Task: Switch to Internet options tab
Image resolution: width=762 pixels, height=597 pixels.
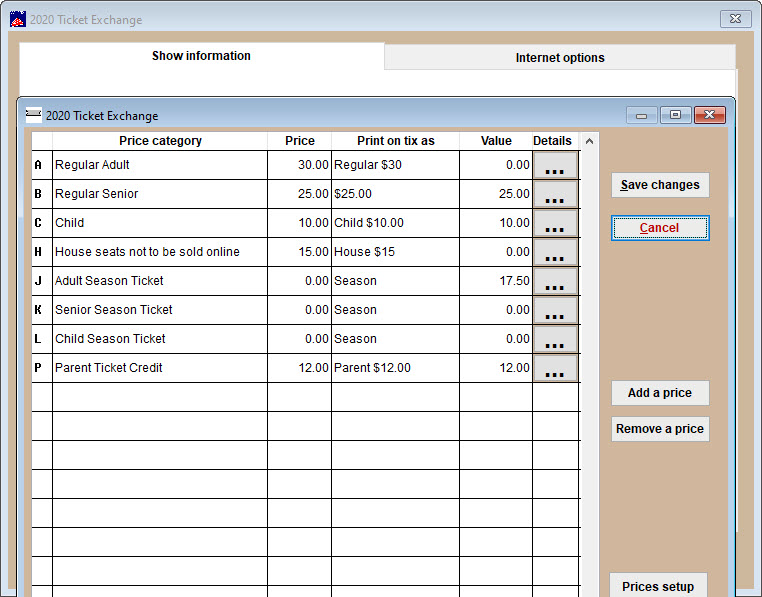Action: tap(560, 57)
